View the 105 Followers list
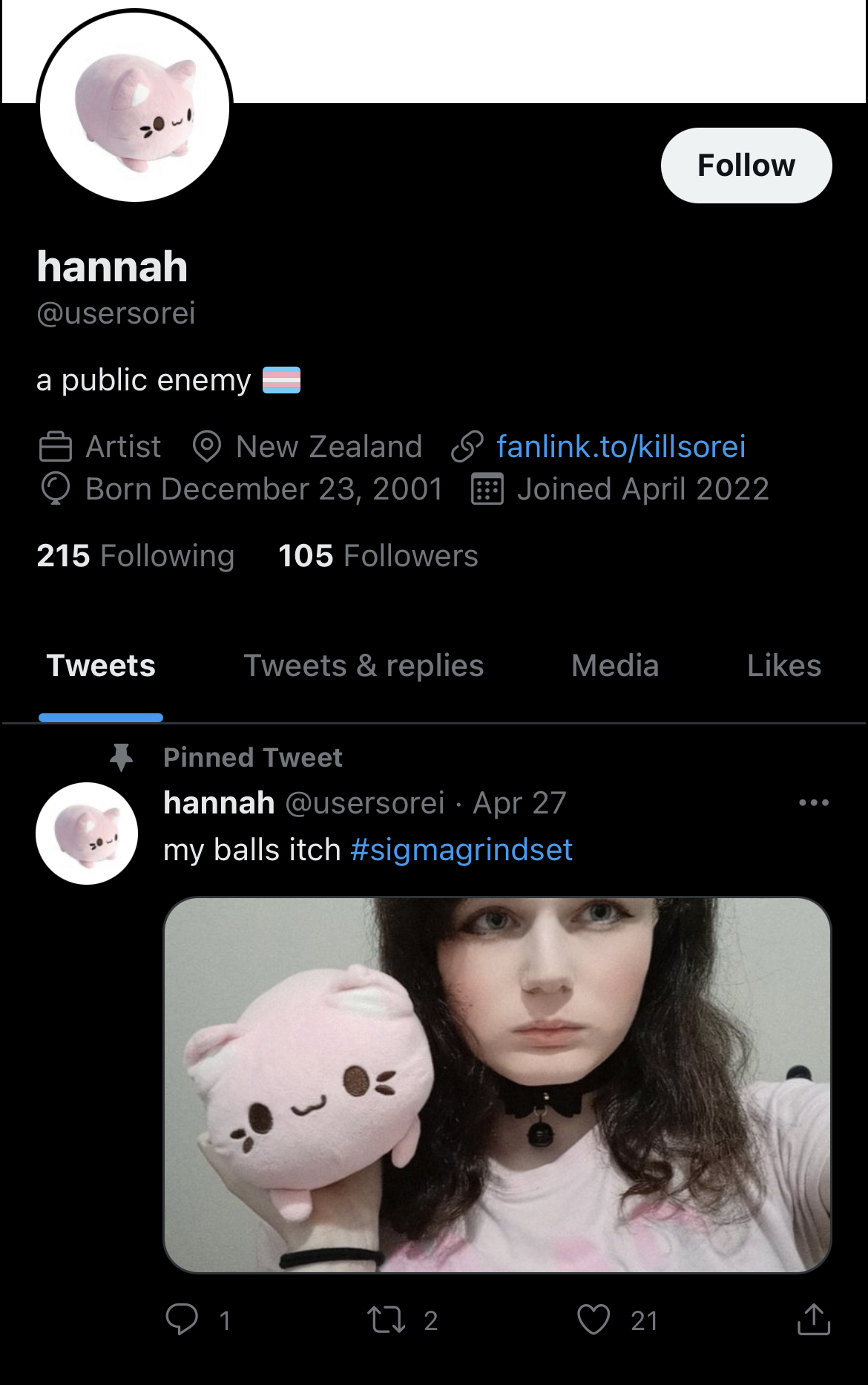The height and width of the screenshot is (1385, 868). [378, 556]
